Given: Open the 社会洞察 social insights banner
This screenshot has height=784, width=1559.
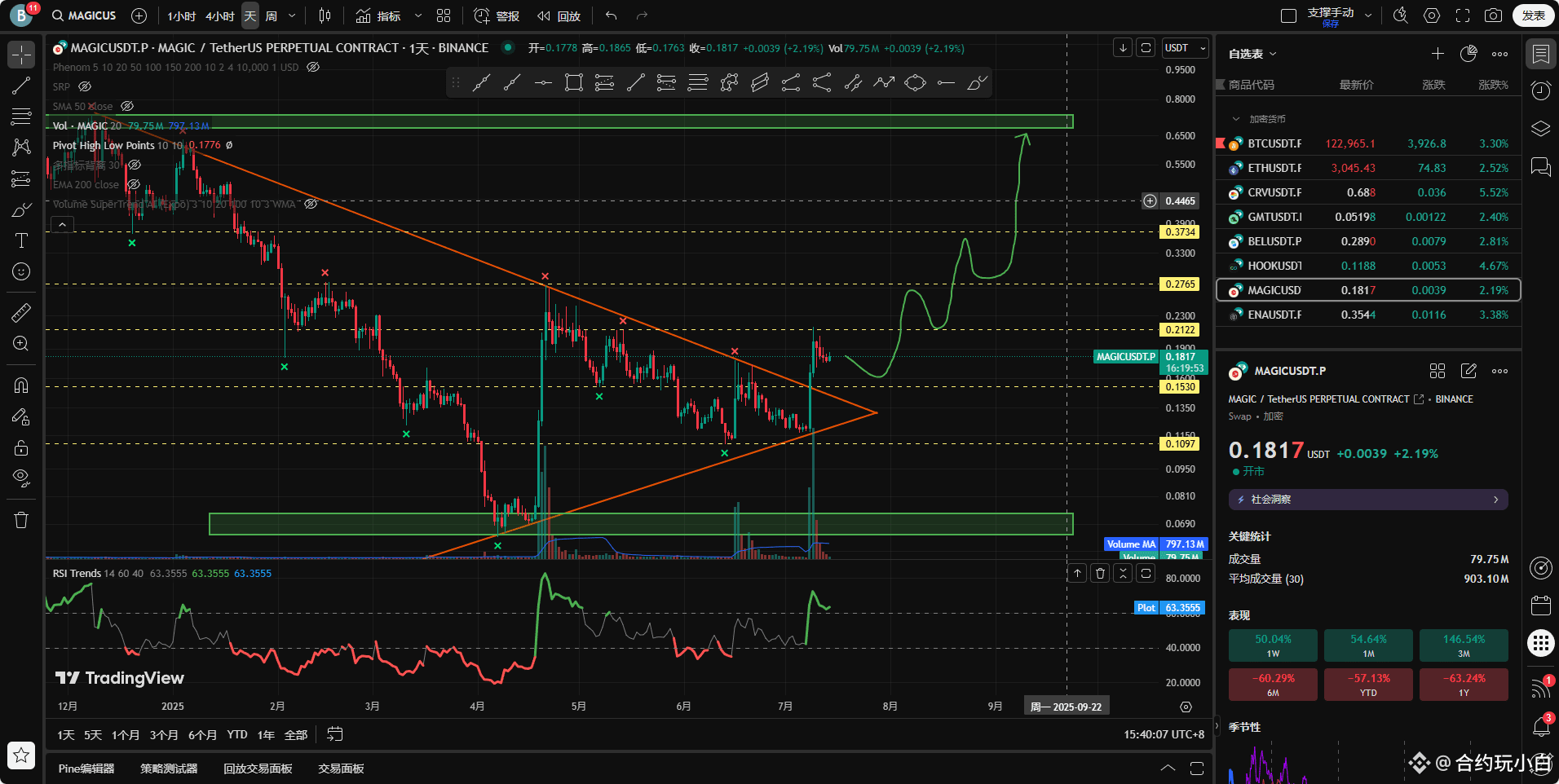Looking at the screenshot, I should coord(1368,500).
